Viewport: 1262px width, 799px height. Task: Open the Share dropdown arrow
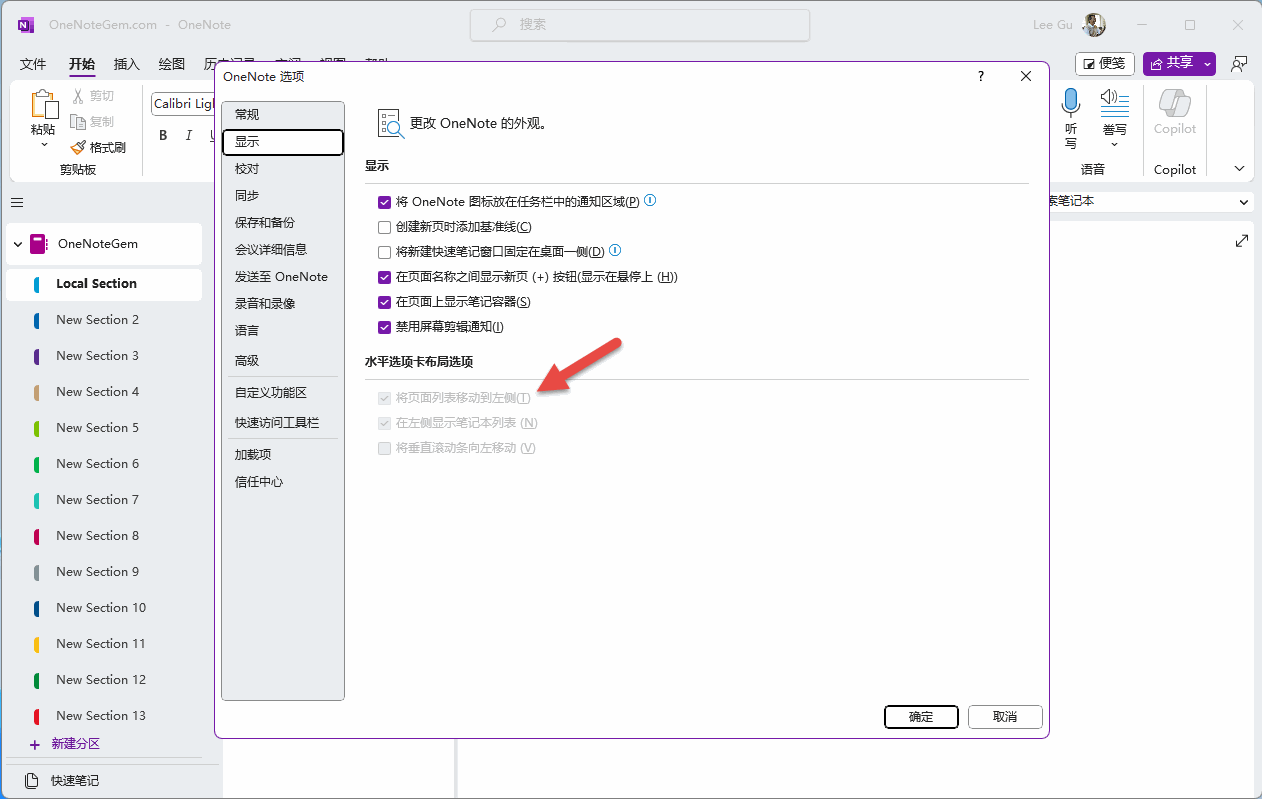pos(1208,63)
